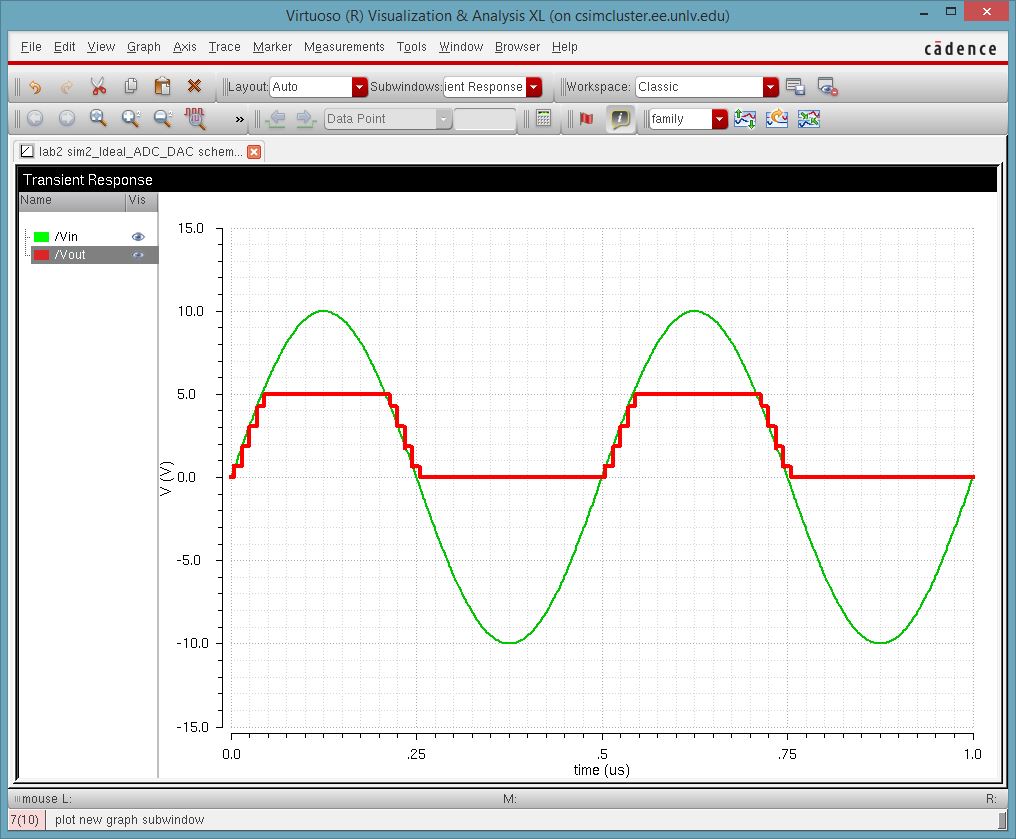
Task: Click the Cut icon on the toolbar
Action: coord(98,87)
